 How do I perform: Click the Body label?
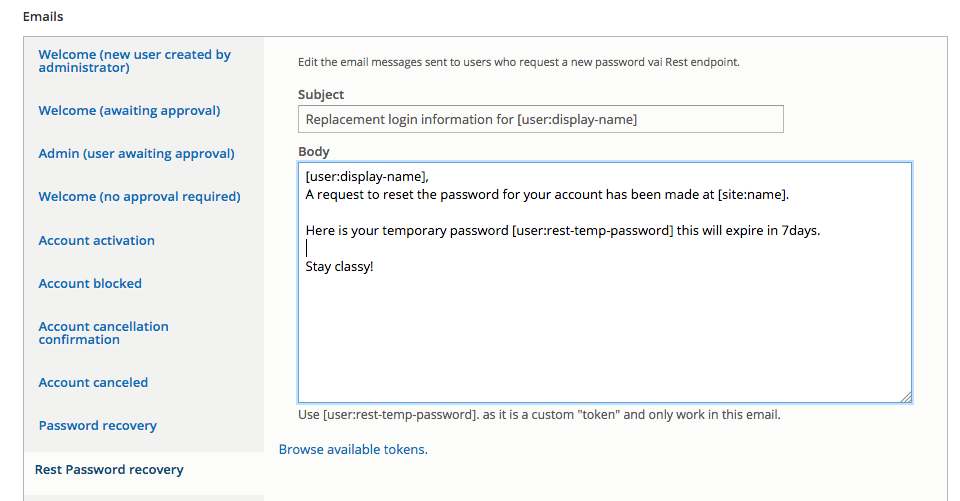point(313,151)
